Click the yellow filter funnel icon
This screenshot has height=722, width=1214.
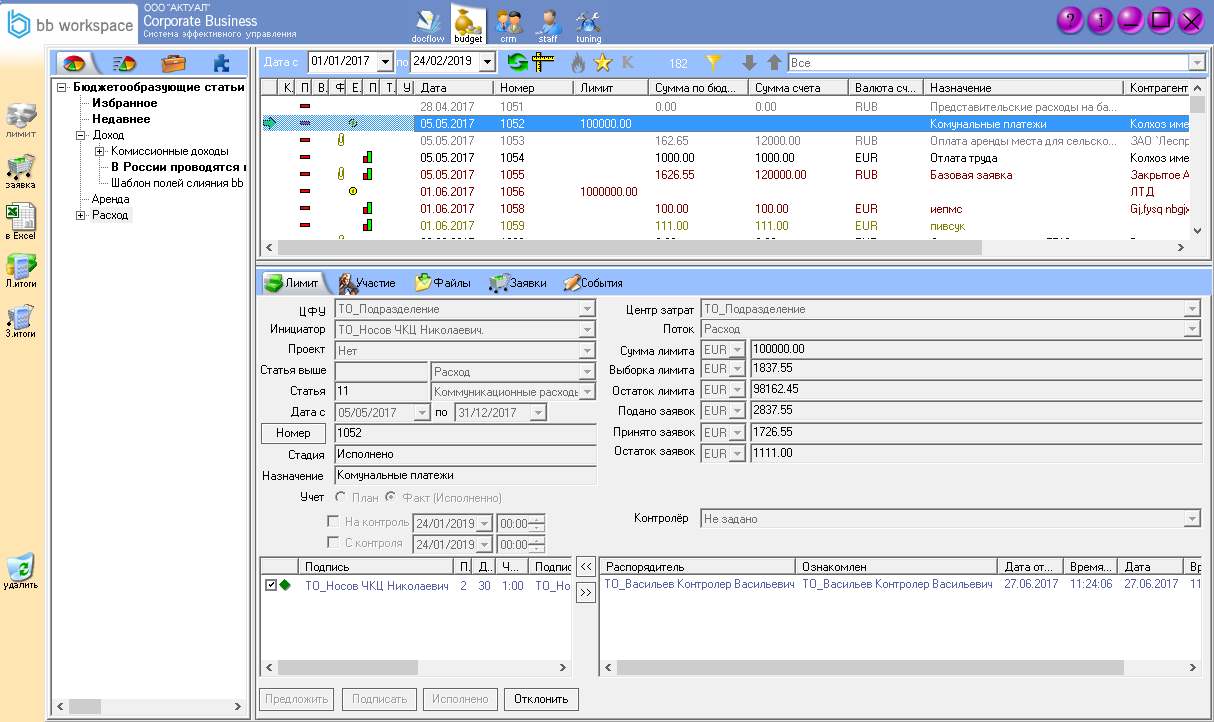[x=713, y=63]
